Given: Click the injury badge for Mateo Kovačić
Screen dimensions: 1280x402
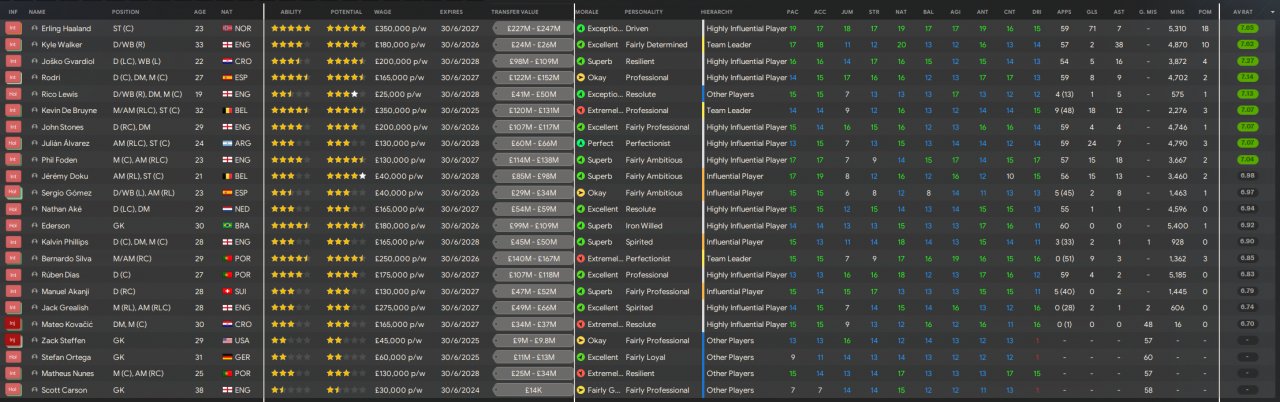Looking at the screenshot, I should [13, 324].
